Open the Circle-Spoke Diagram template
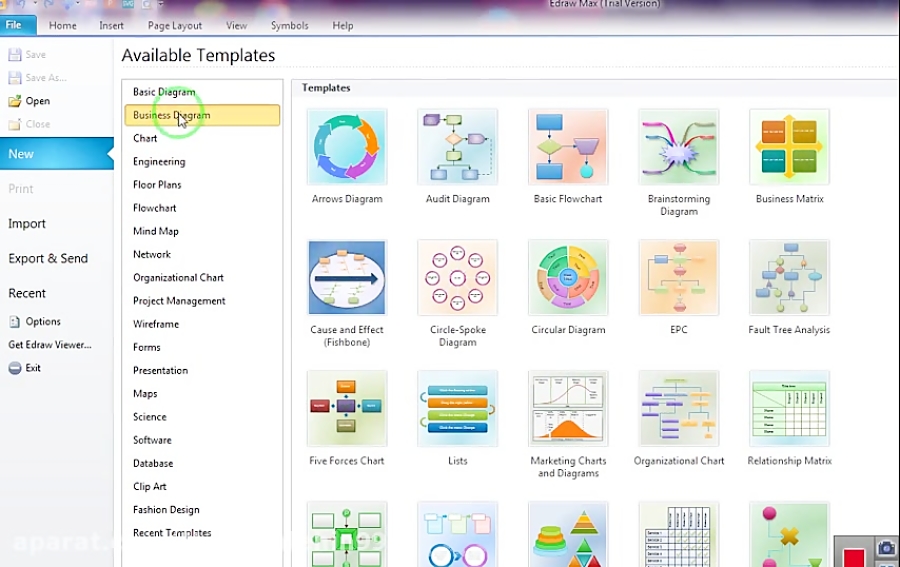 457,278
